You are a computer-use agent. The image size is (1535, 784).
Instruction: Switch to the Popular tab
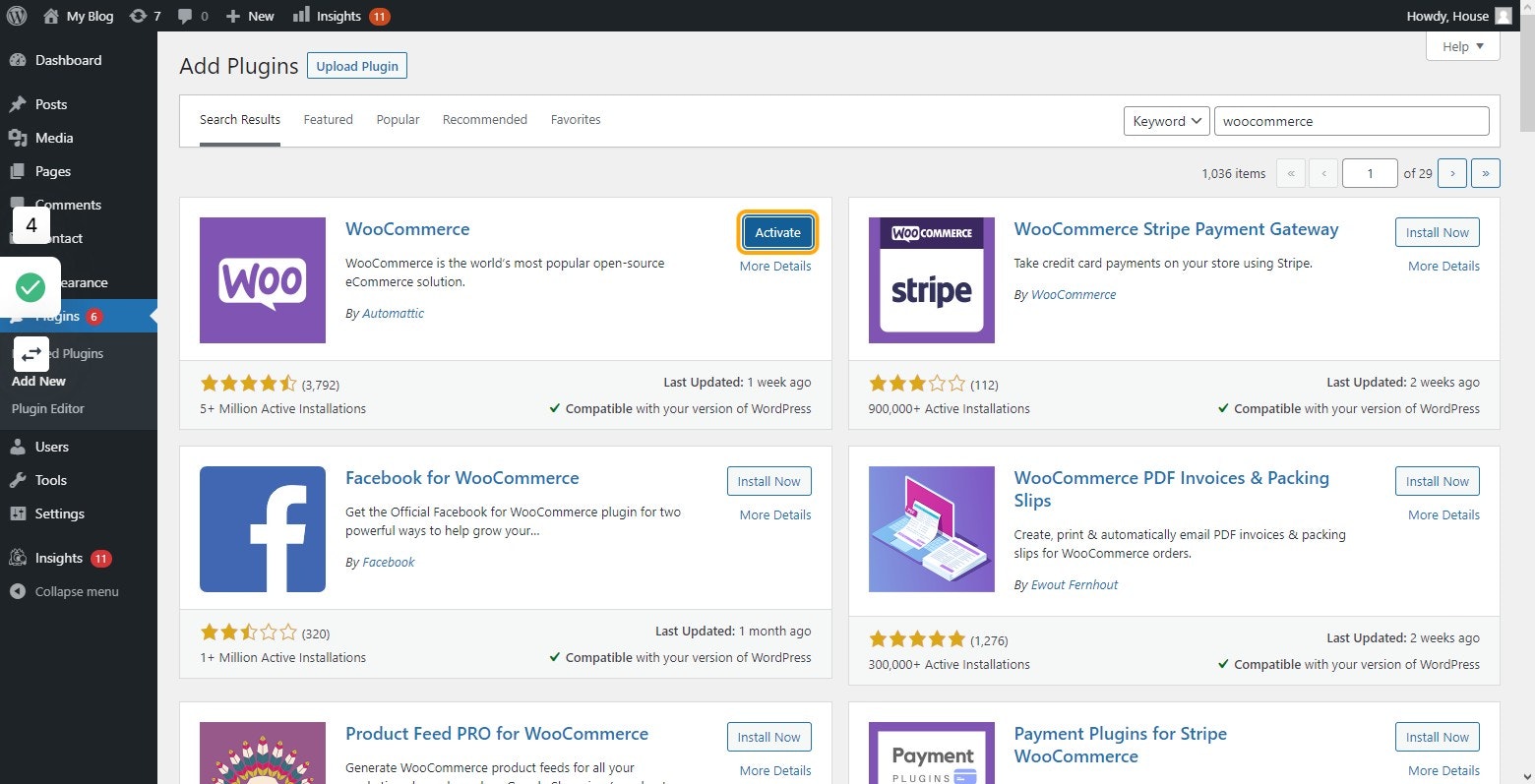398,120
